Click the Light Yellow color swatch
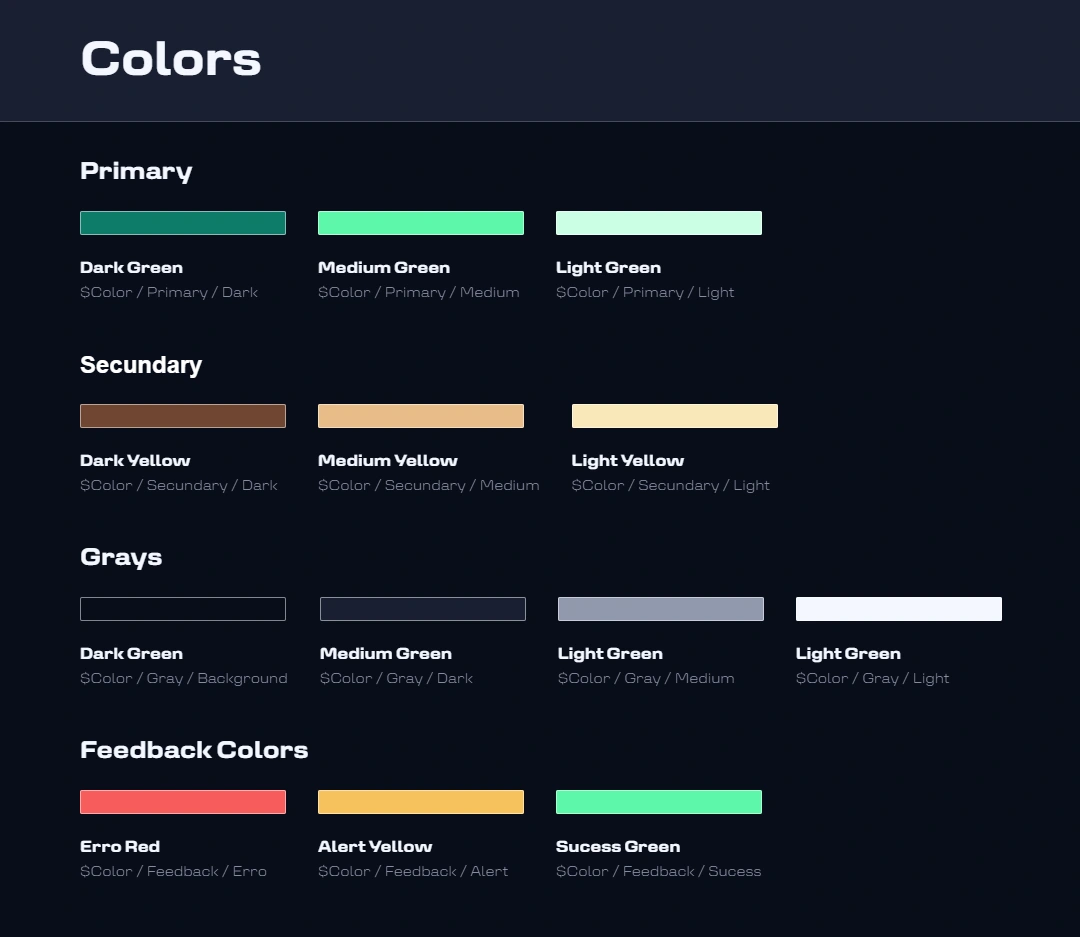Screen dimensions: 1080x937 675,416
